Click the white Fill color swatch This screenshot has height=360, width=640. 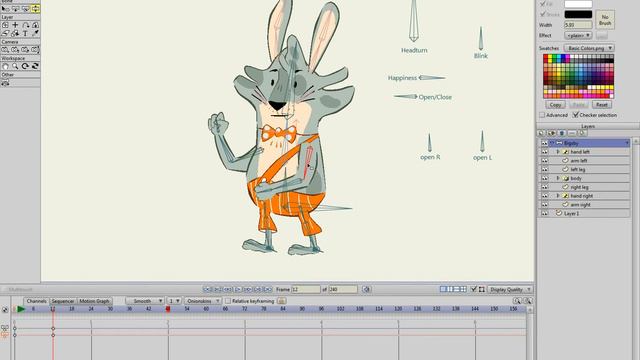pyautogui.click(x=578, y=4)
